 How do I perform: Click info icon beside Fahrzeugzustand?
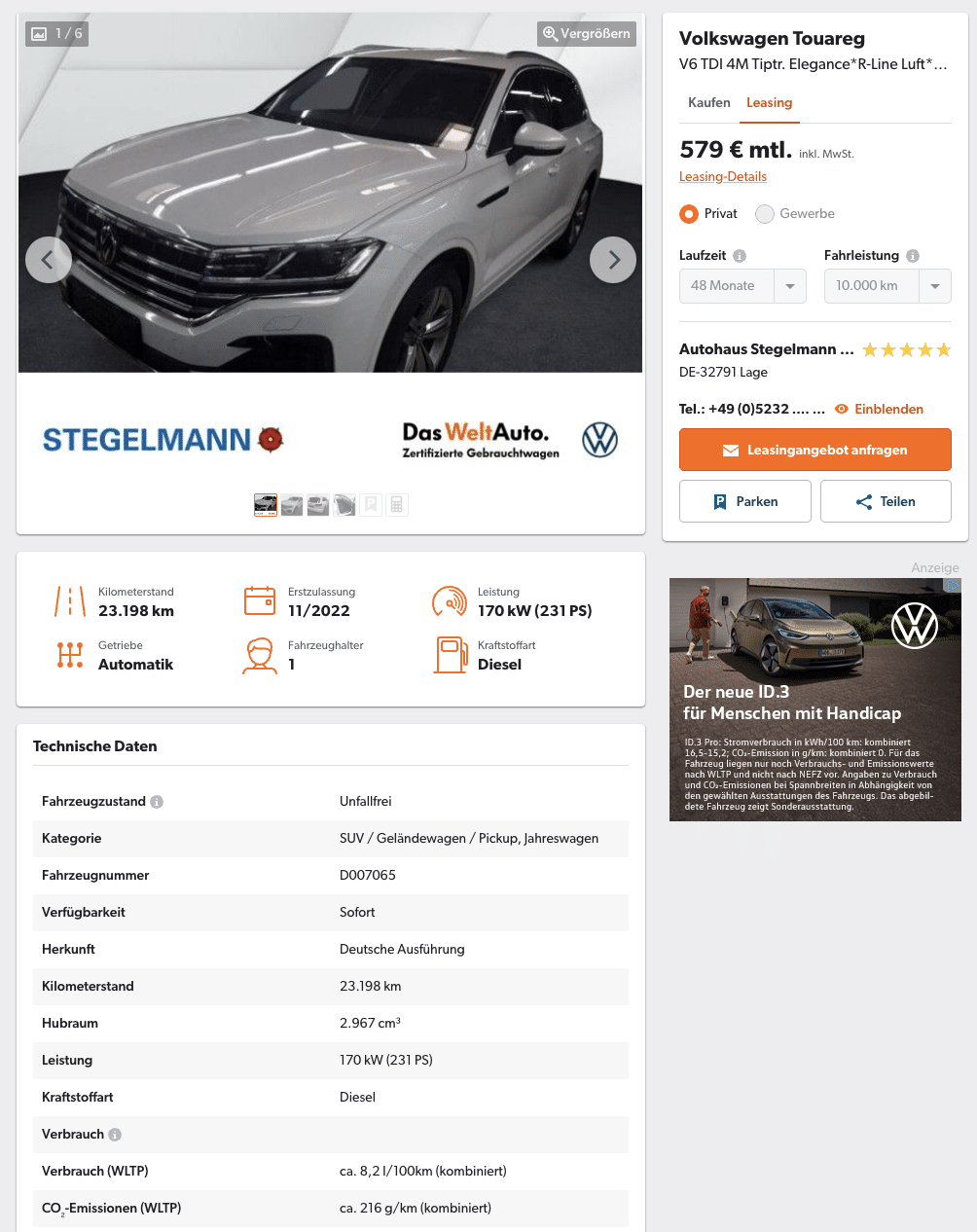click(x=157, y=802)
